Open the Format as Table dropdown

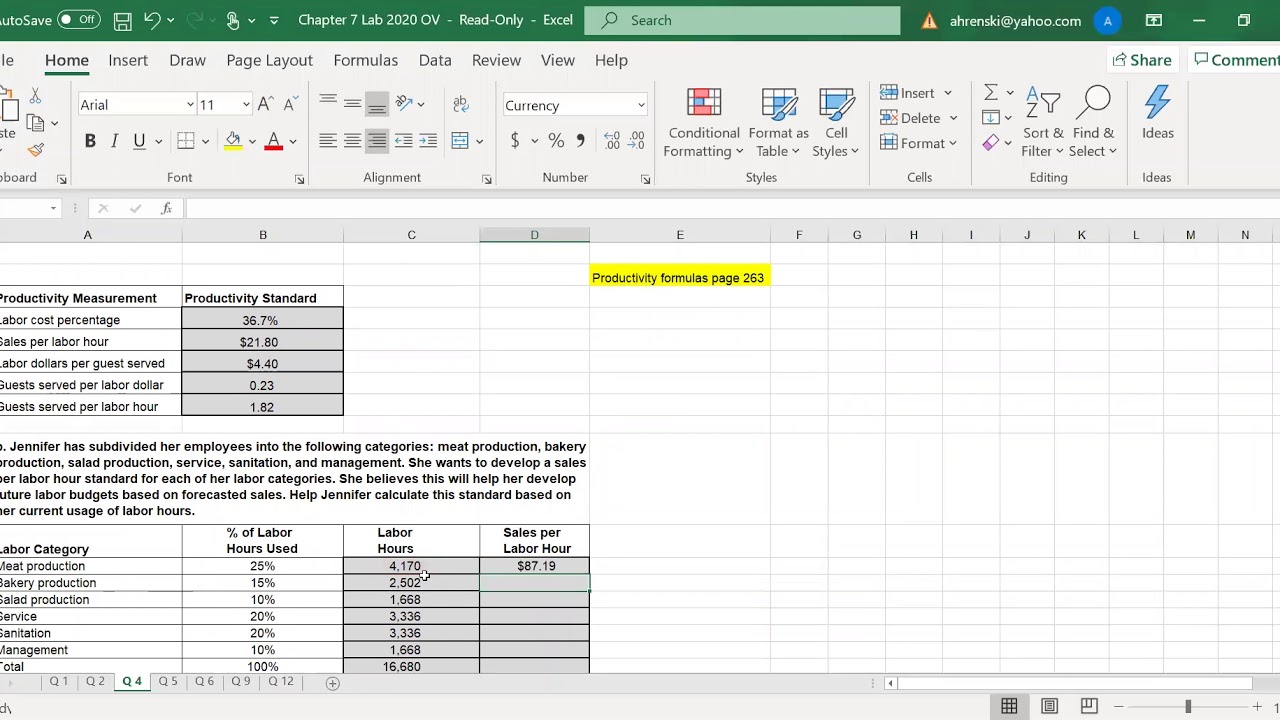778,124
